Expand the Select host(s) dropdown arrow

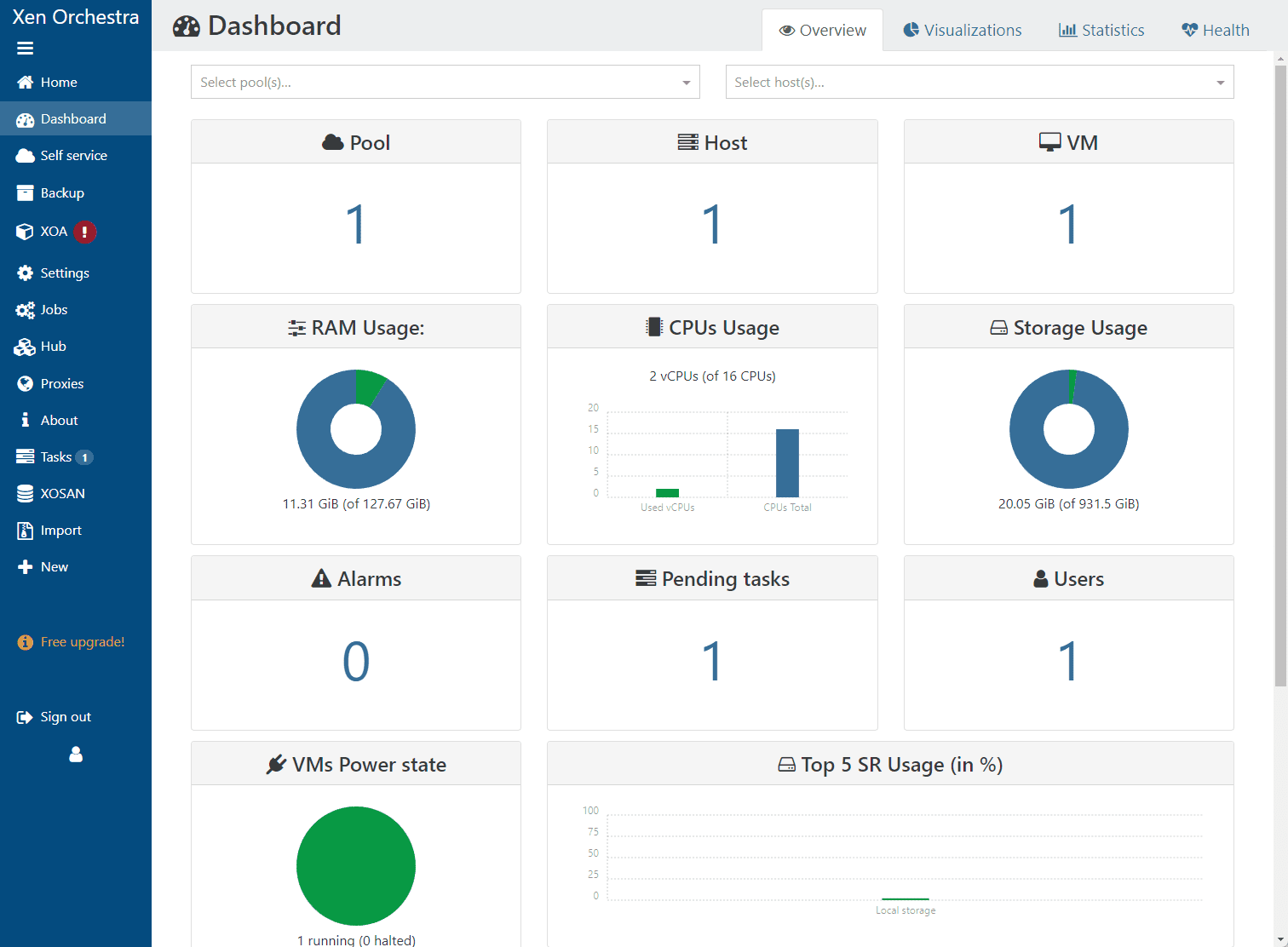1220,83
